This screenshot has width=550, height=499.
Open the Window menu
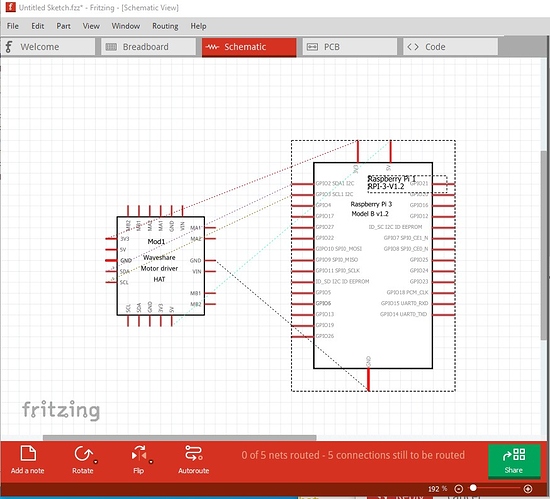(126, 26)
